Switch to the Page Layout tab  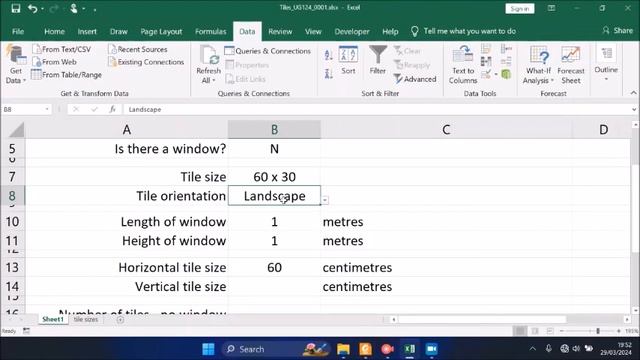161,31
